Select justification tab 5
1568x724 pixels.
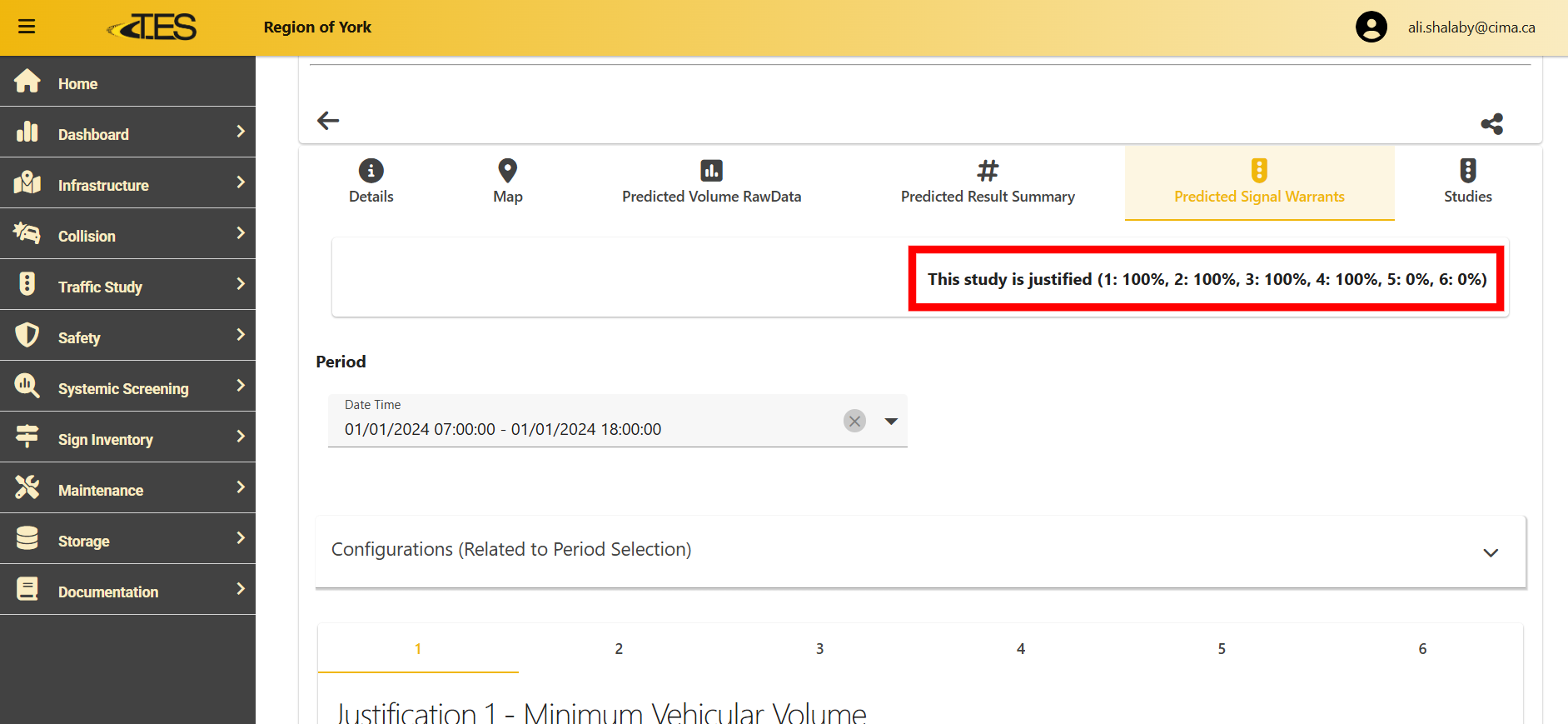click(1222, 648)
